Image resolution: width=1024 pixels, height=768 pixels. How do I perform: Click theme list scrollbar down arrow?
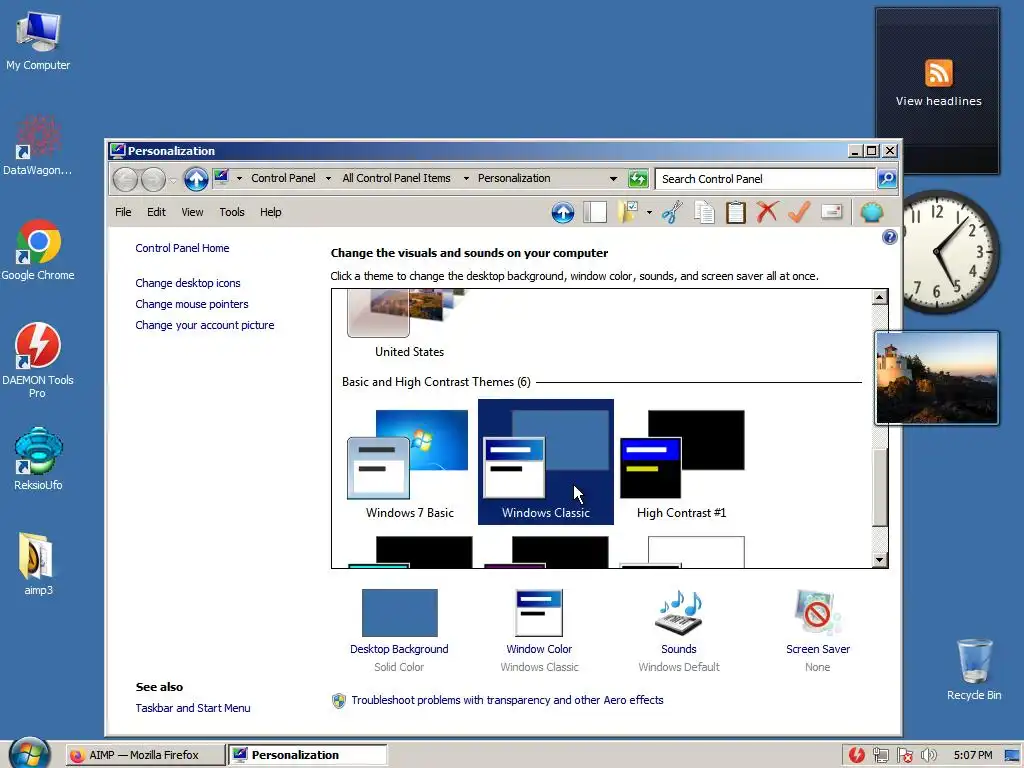tap(880, 560)
